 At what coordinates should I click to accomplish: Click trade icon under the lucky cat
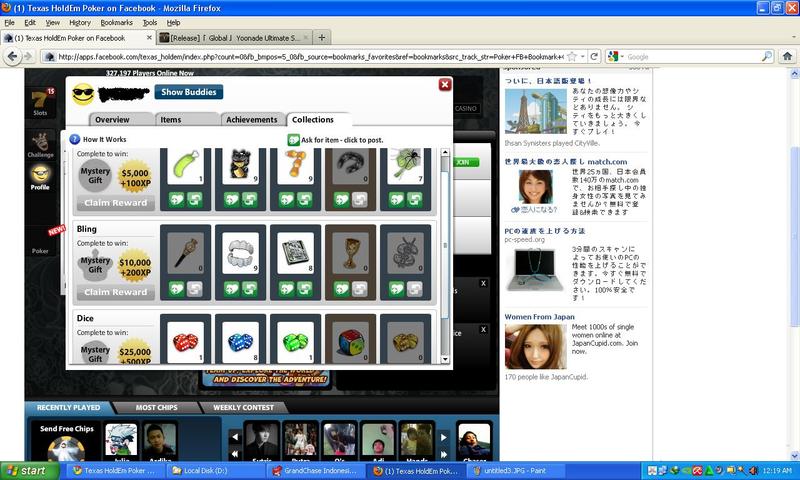[249, 199]
